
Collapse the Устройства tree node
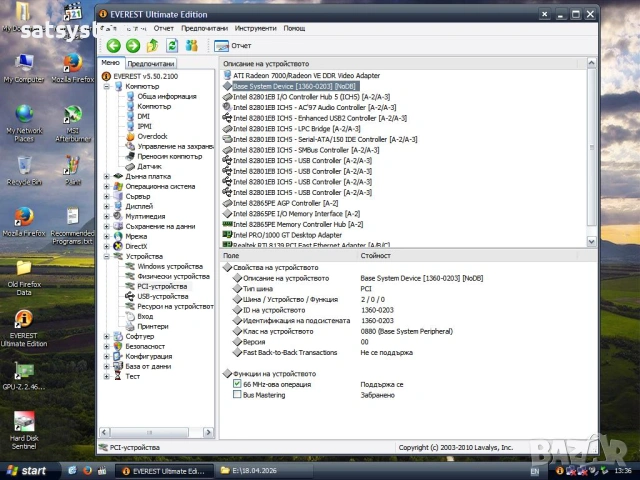[x=107, y=257]
